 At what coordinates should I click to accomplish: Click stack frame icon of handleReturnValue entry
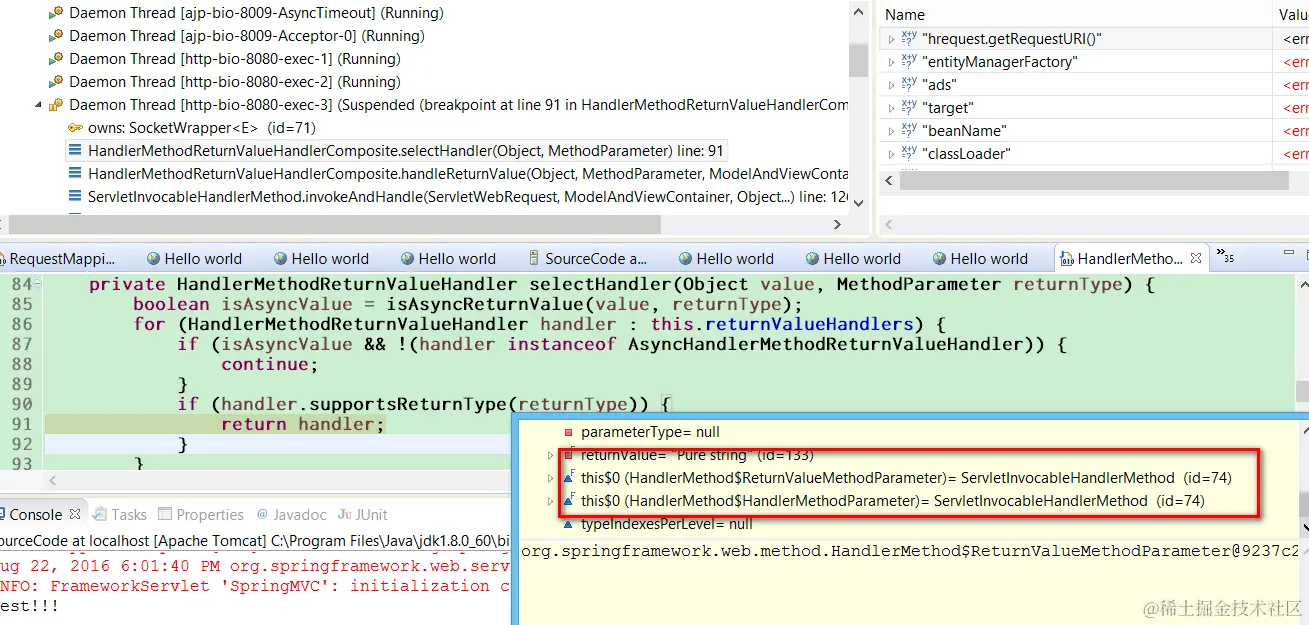pos(75,174)
